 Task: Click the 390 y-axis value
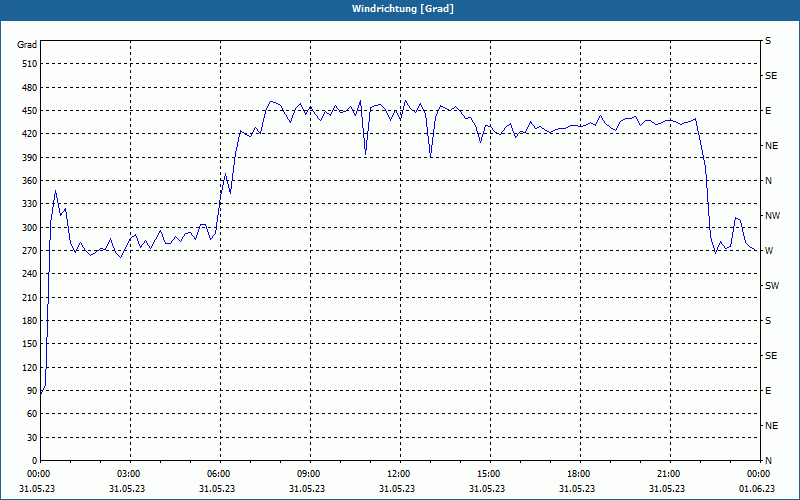(30, 158)
